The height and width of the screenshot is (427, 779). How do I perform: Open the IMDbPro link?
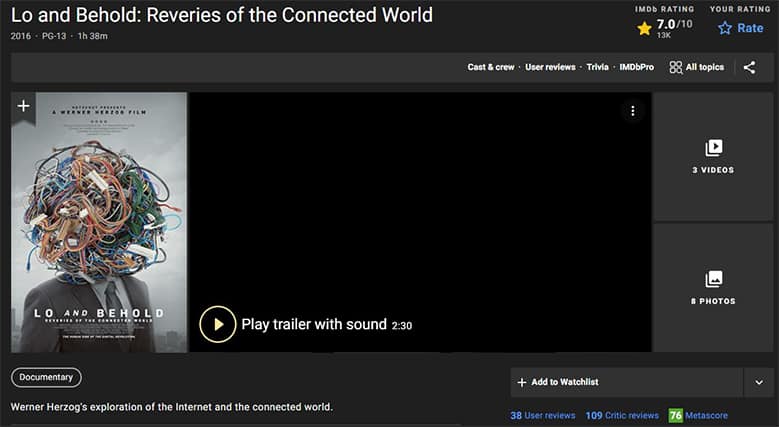[x=636, y=67]
